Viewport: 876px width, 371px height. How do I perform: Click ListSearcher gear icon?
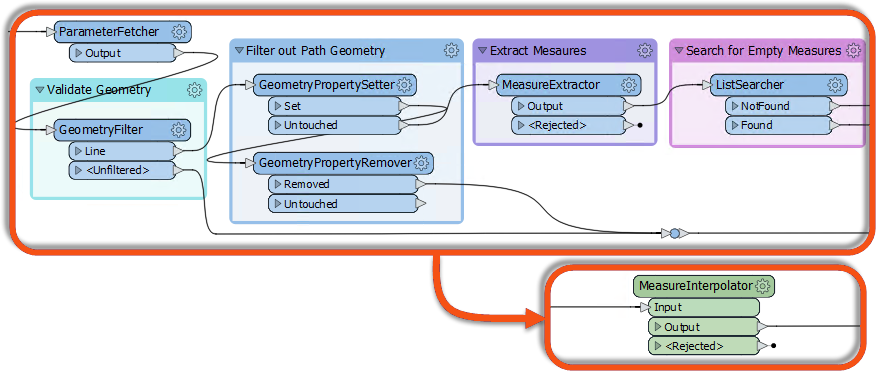pyautogui.click(x=835, y=85)
